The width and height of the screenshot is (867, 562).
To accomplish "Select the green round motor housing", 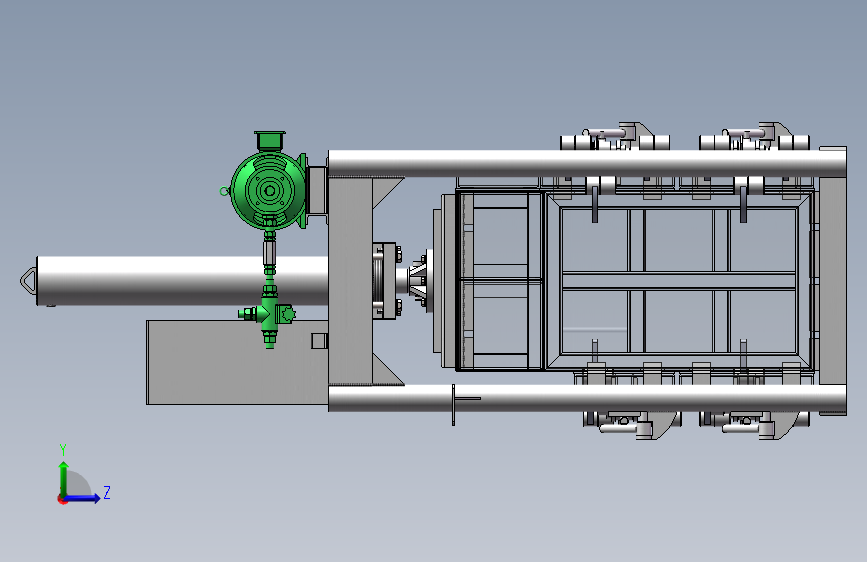I will coord(269,190).
